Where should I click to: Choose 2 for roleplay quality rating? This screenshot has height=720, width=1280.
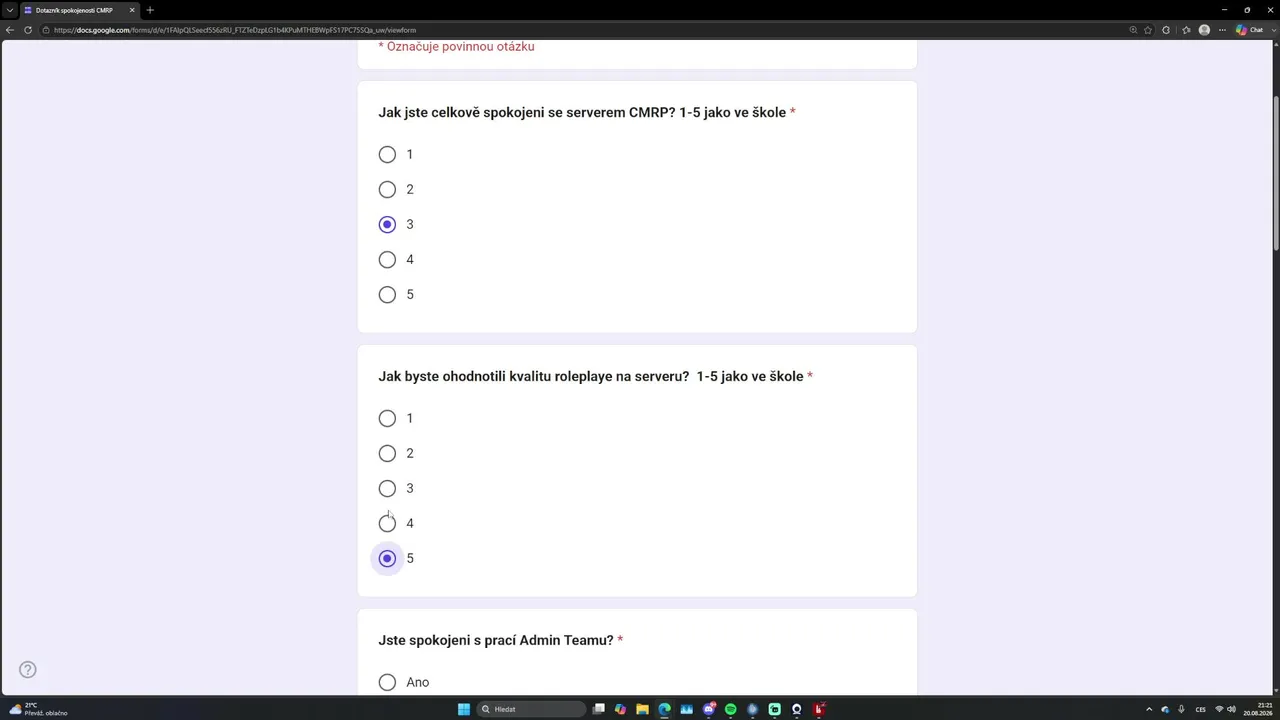pyautogui.click(x=387, y=453)
